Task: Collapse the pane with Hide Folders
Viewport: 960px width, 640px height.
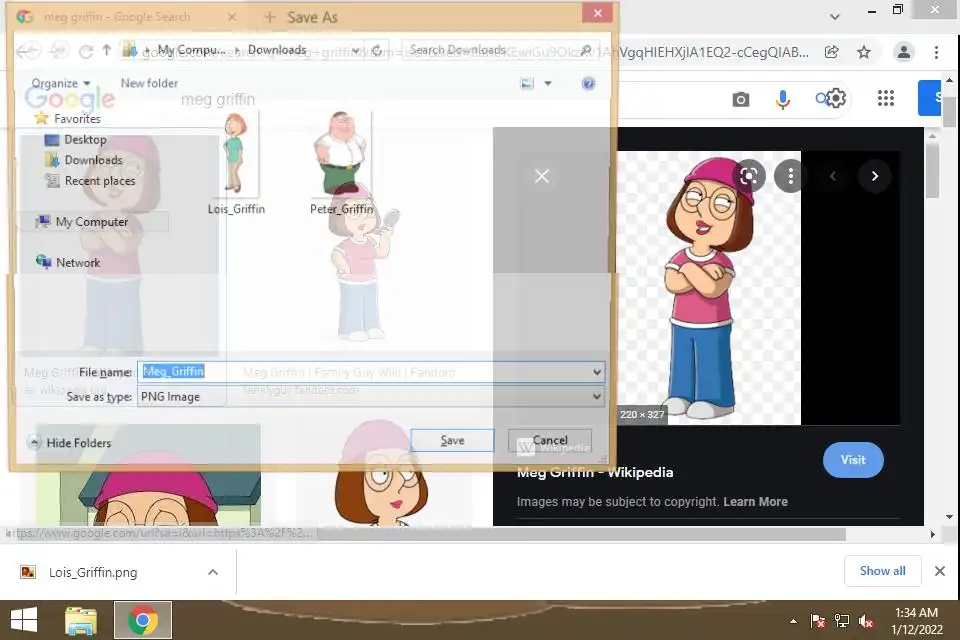Action: [70, 442]
